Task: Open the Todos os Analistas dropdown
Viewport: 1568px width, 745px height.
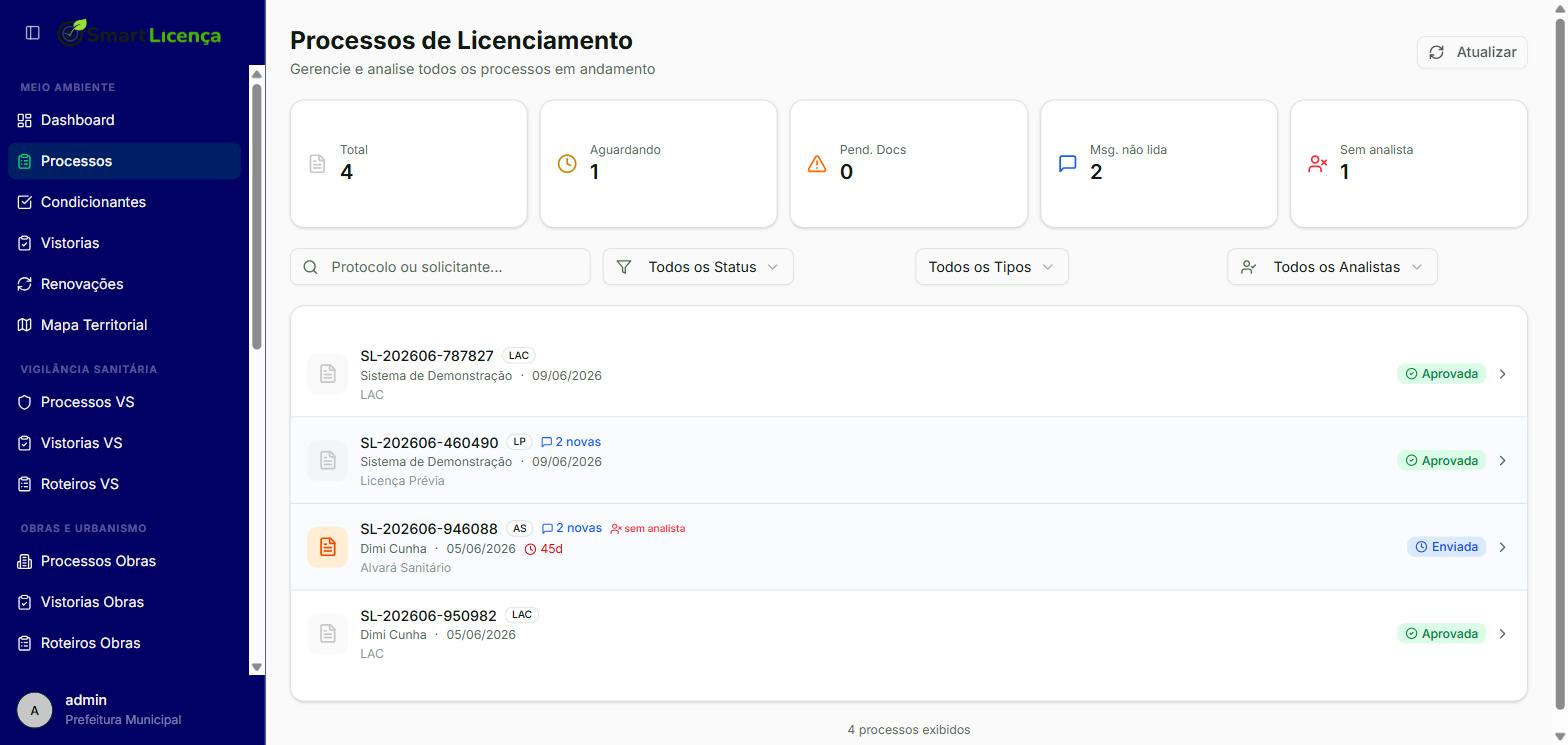Action: (x=1332, y=267)
